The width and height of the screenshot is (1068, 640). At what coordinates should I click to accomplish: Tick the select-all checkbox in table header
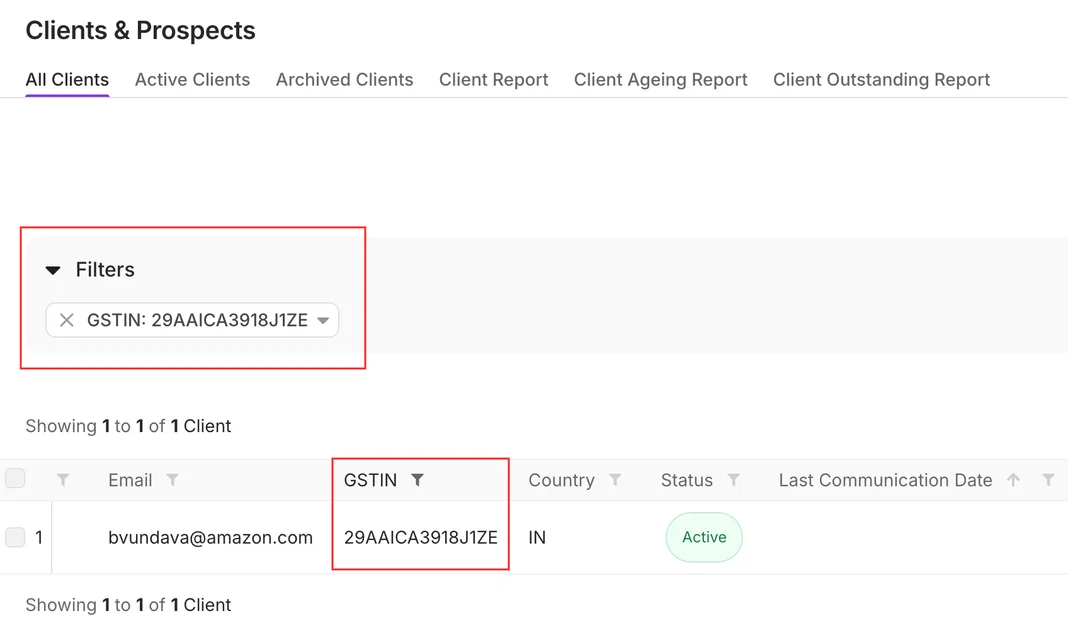click(x=15, y=479)
